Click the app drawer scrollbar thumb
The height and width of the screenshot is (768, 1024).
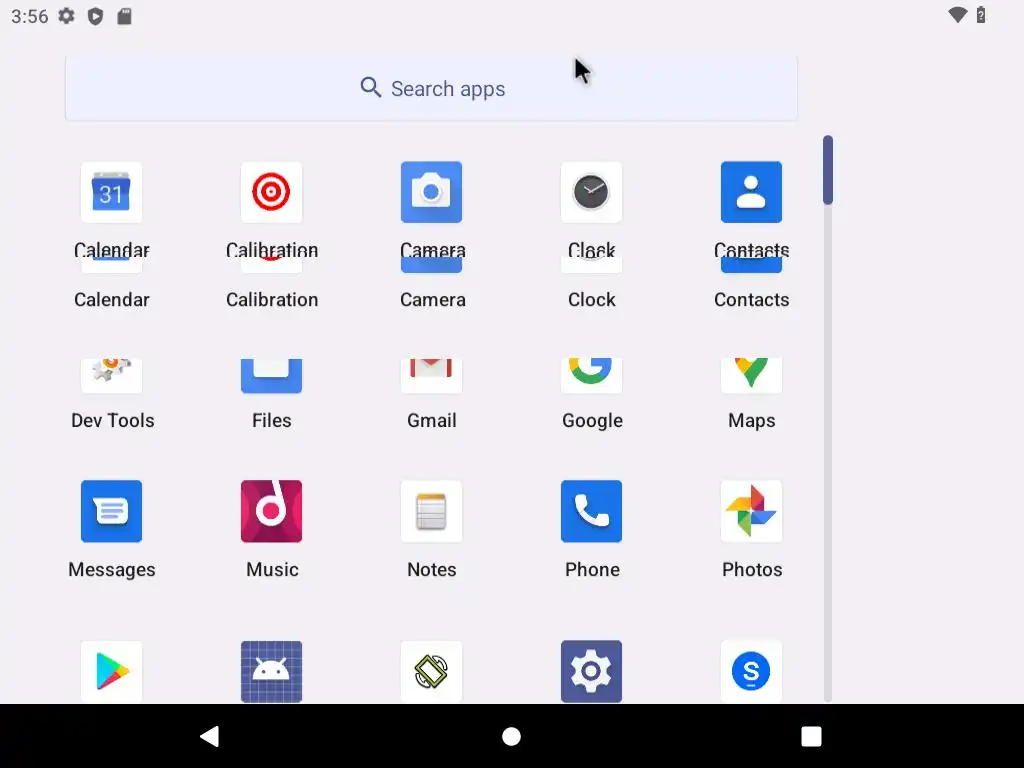tap(827, 170)
